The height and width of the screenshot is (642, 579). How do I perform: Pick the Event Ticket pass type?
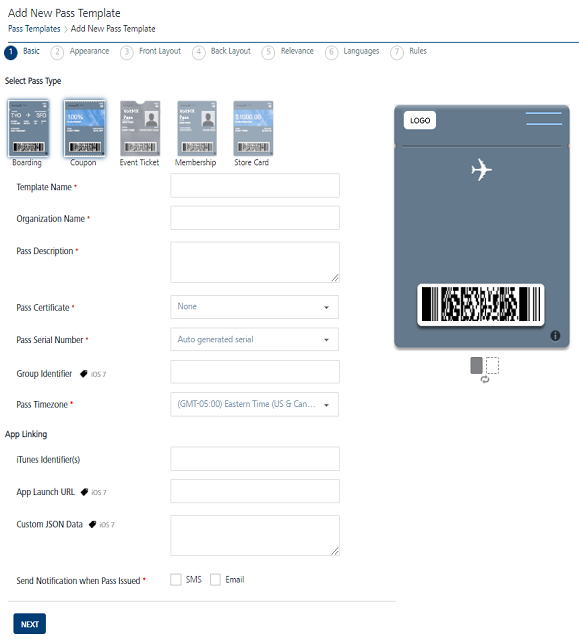tap(140, 128)
